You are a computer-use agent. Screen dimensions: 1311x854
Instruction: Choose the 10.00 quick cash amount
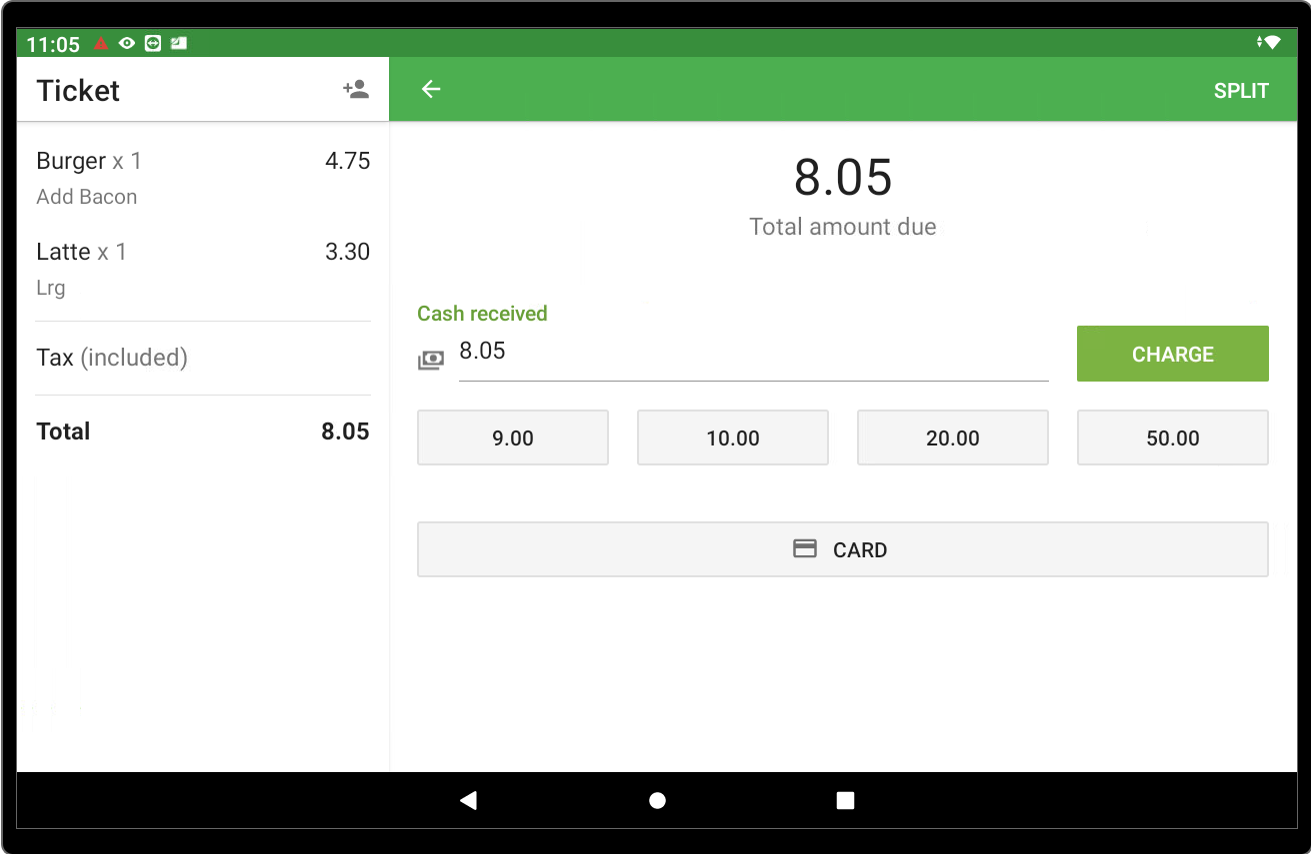[732, 438]
